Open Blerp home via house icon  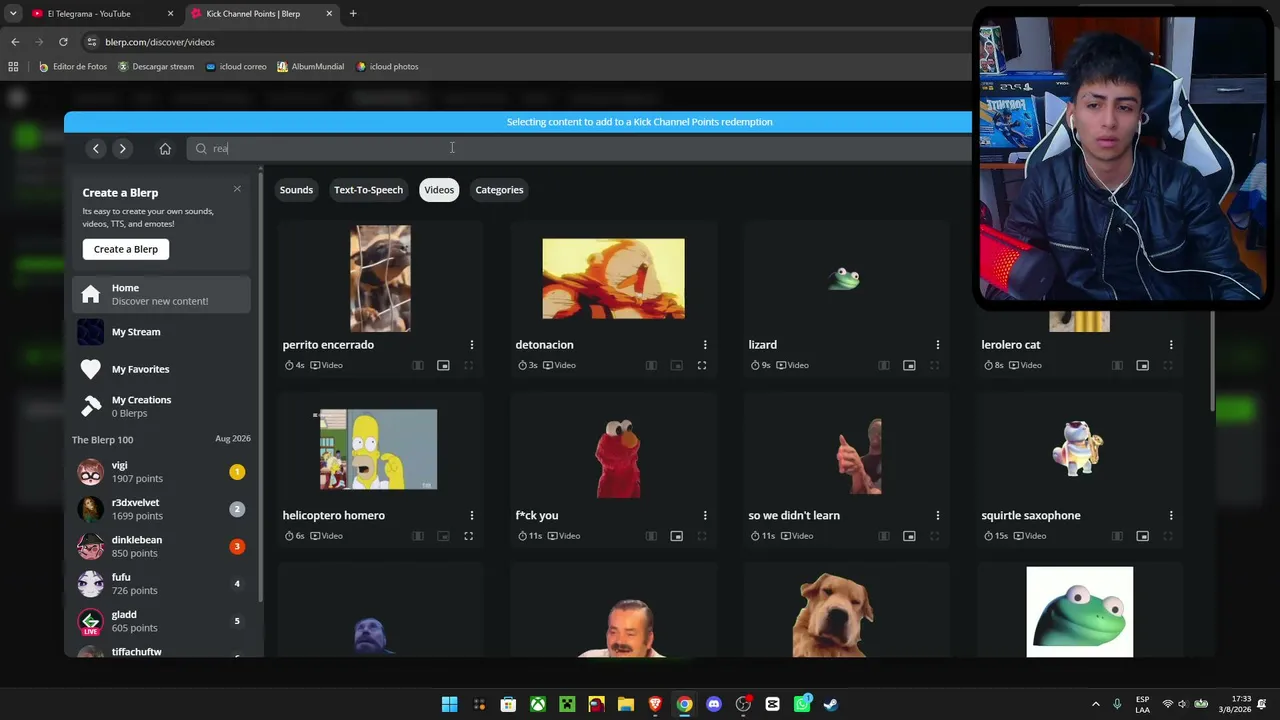tap(165, 149)
